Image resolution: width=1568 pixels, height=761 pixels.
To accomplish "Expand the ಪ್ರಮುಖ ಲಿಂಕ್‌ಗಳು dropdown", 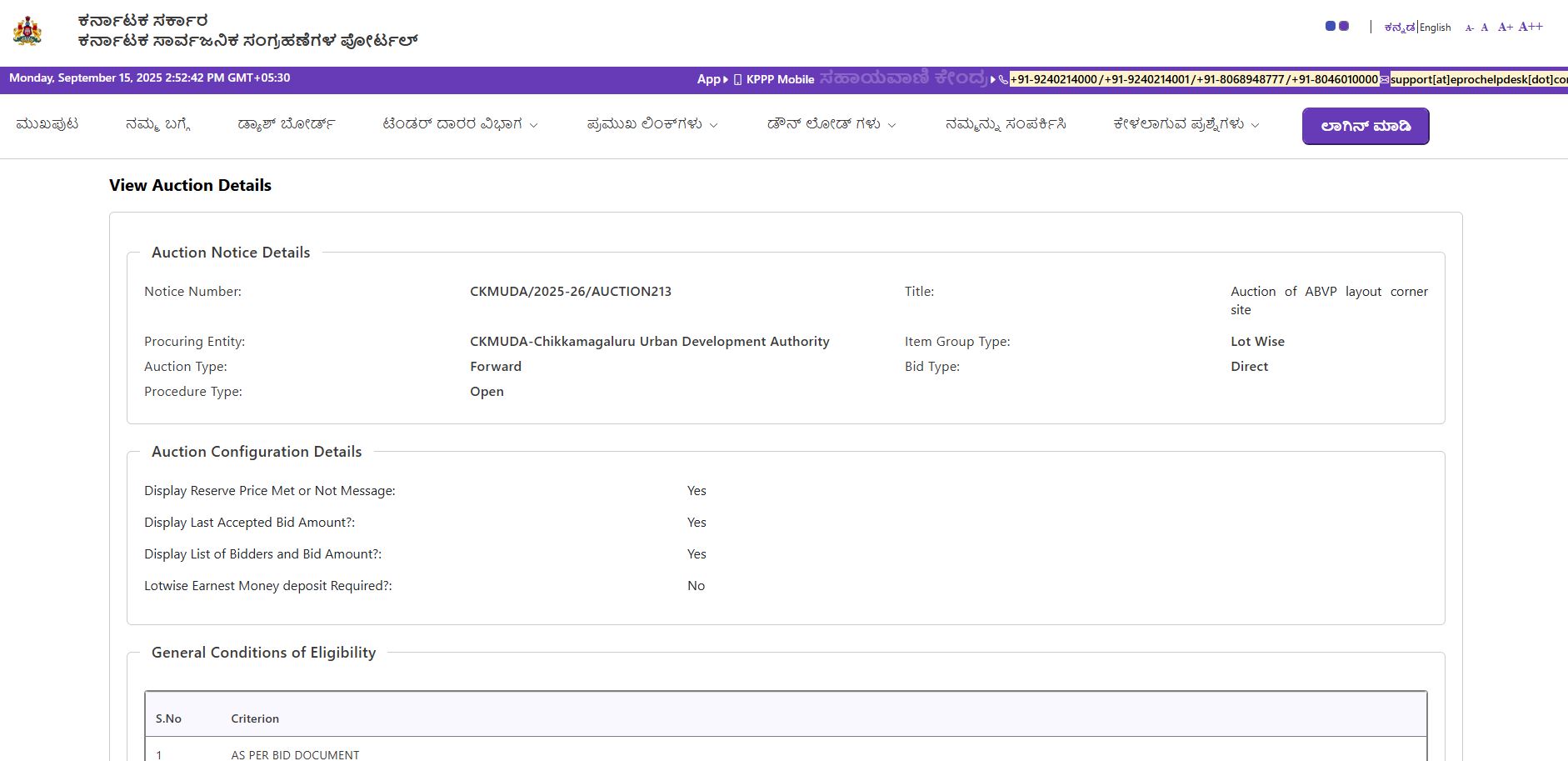I will [x=652, y=124].
